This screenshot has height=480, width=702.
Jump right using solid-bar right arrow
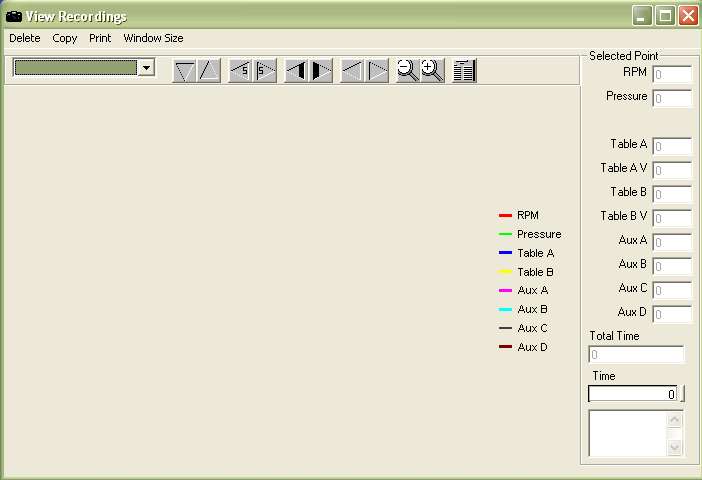tap(321, 71)
